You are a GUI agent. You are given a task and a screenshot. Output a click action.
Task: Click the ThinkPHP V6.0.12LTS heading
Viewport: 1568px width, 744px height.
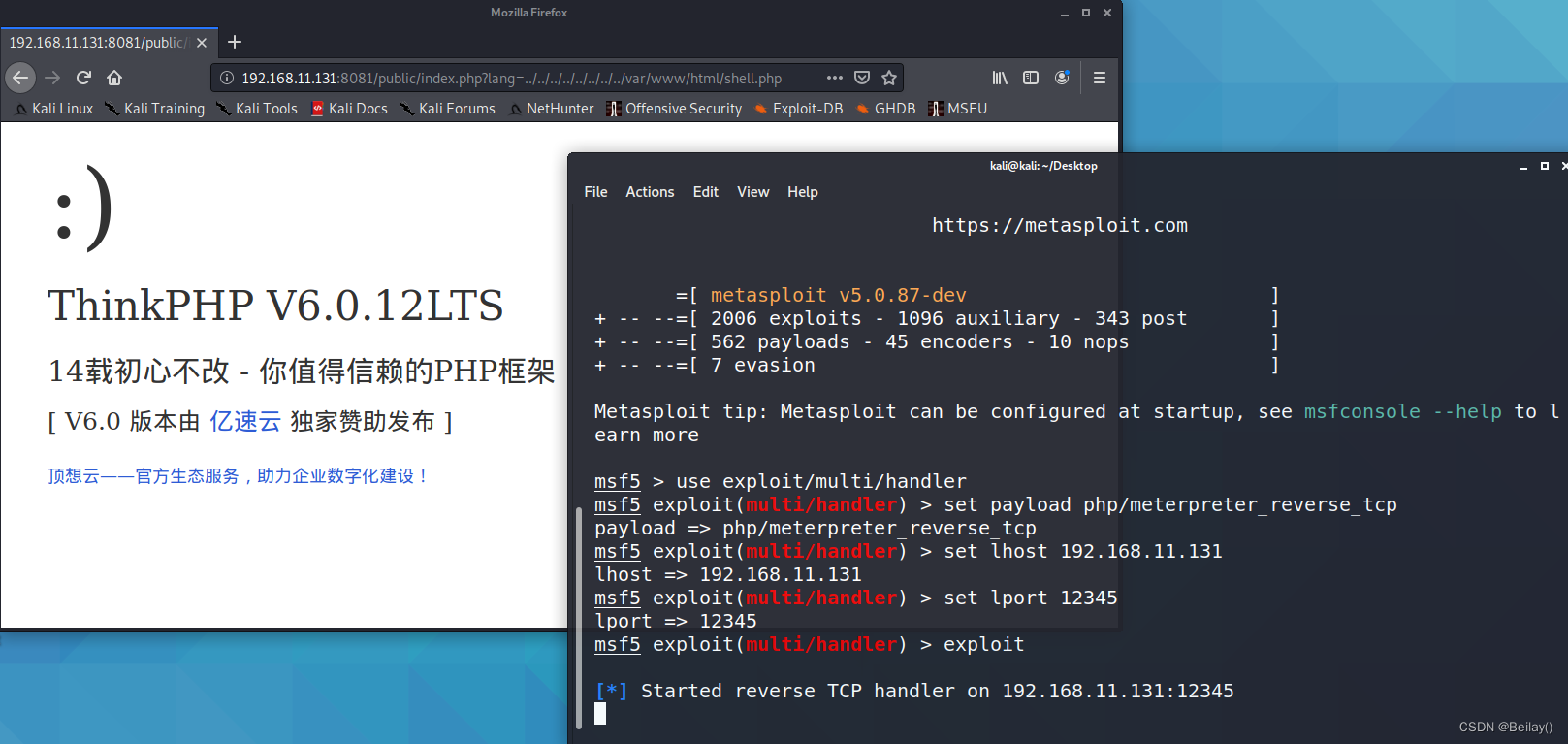[275, 306]
